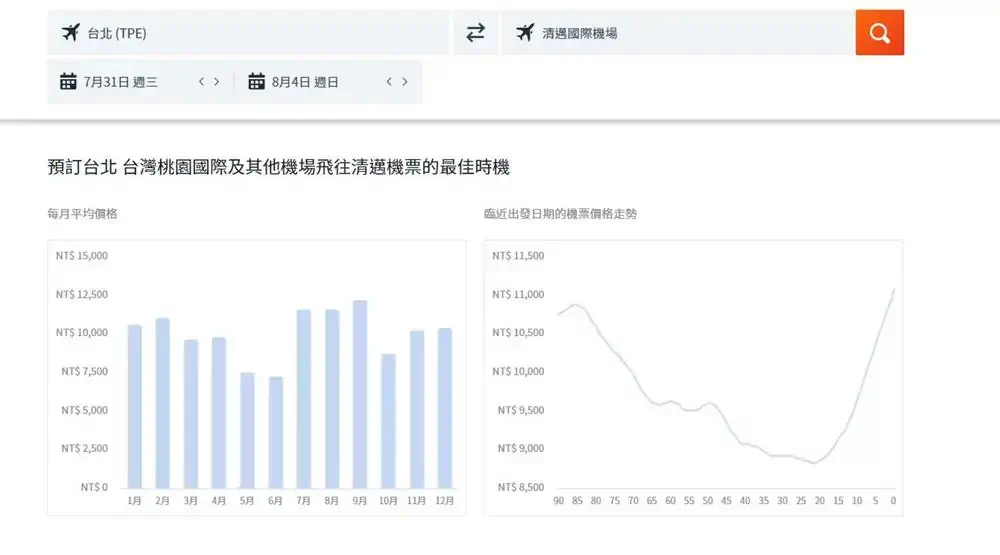1000x555 pixels.
Task: Click the NT$ 11,500 axis label
Action: [518, 256]
